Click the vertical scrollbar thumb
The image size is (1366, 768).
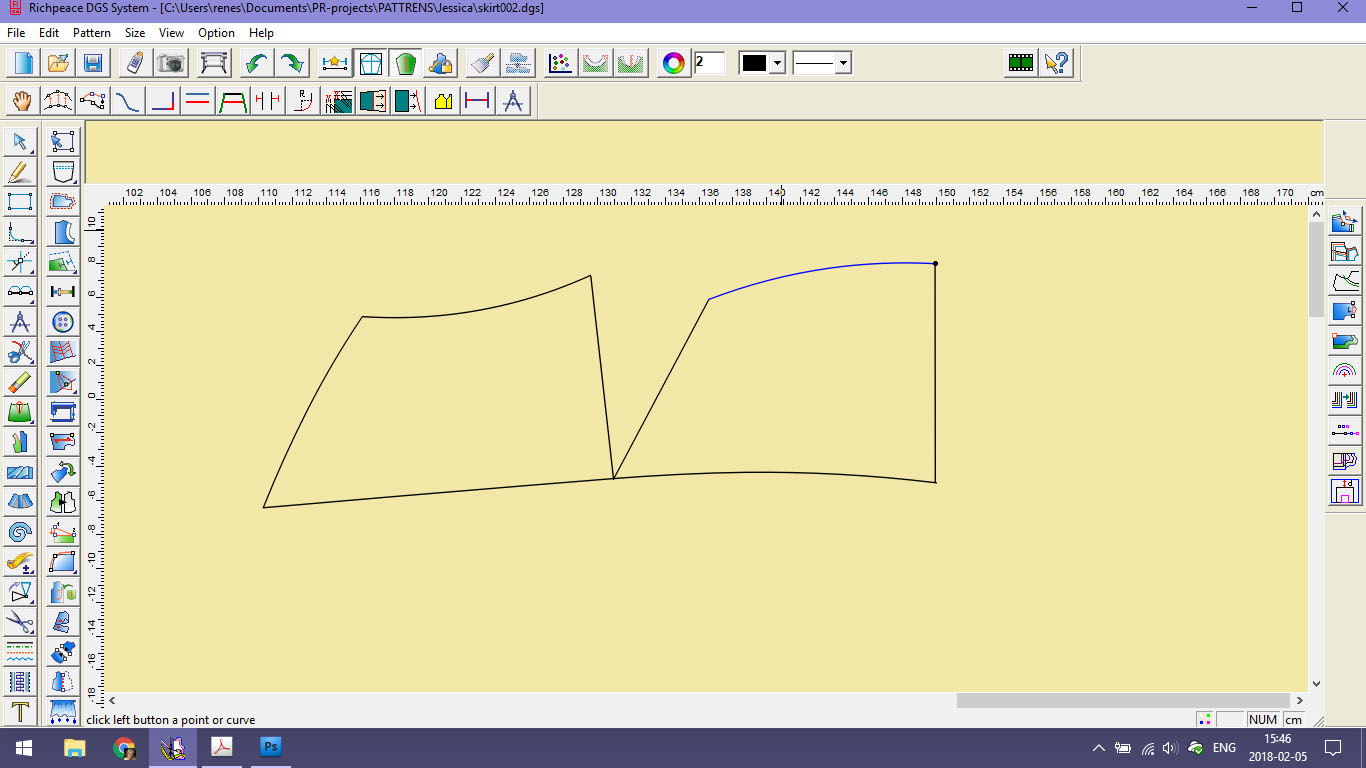tap(1316, 268)
